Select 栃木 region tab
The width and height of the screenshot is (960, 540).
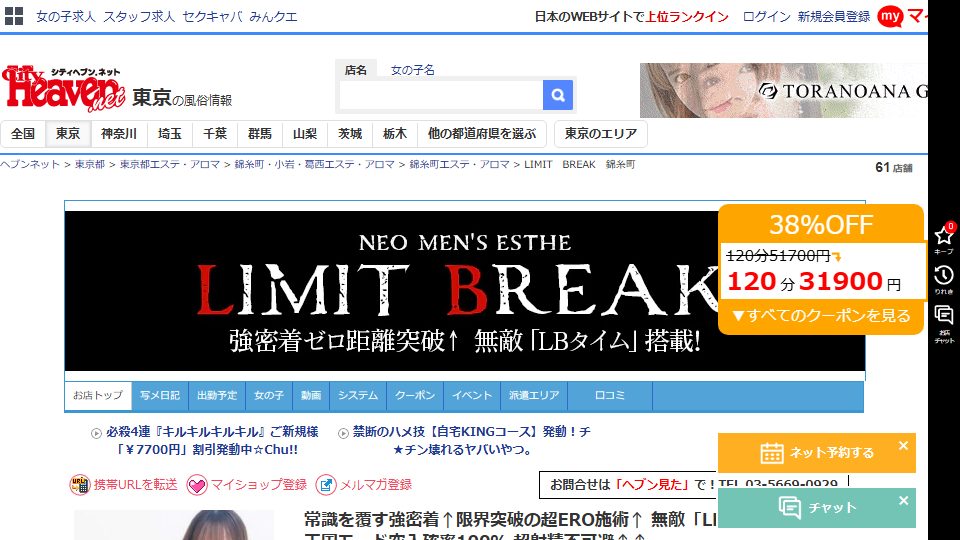click(395, 133)
